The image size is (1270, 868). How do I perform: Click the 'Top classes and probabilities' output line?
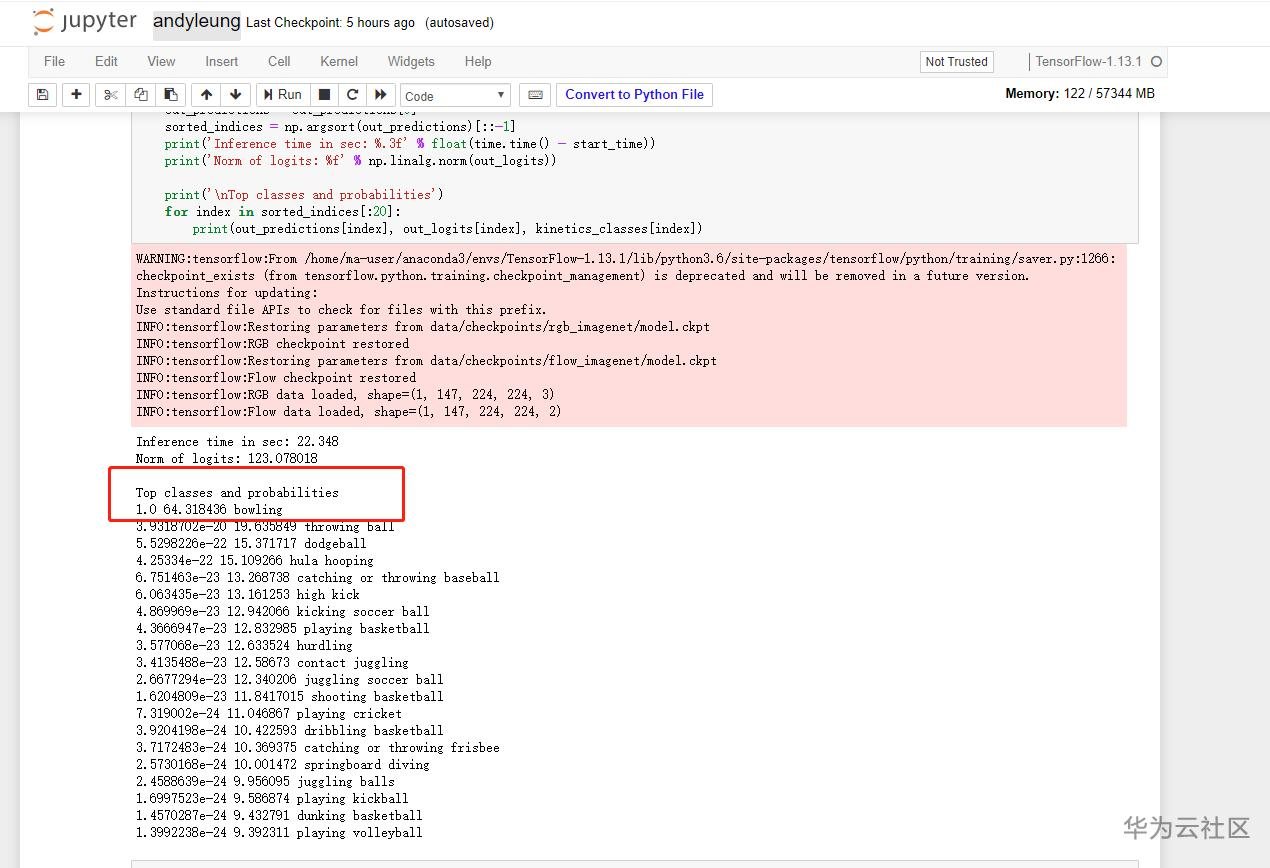click(x=237, y=493)
